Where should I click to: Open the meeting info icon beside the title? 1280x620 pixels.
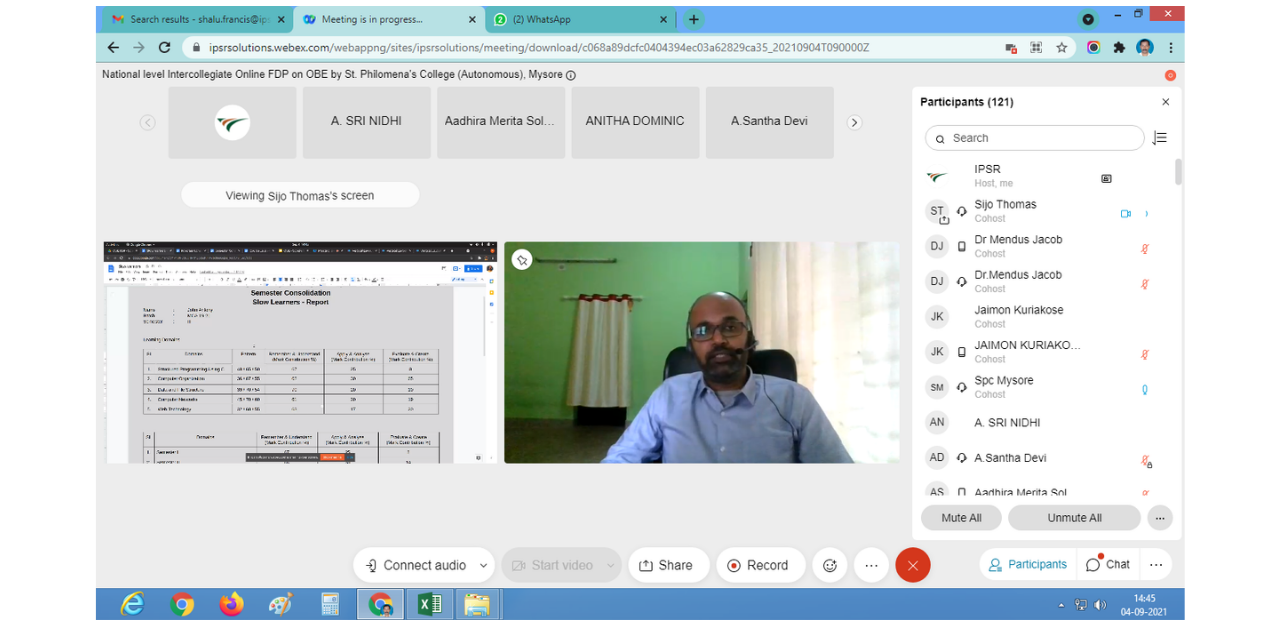571,75
